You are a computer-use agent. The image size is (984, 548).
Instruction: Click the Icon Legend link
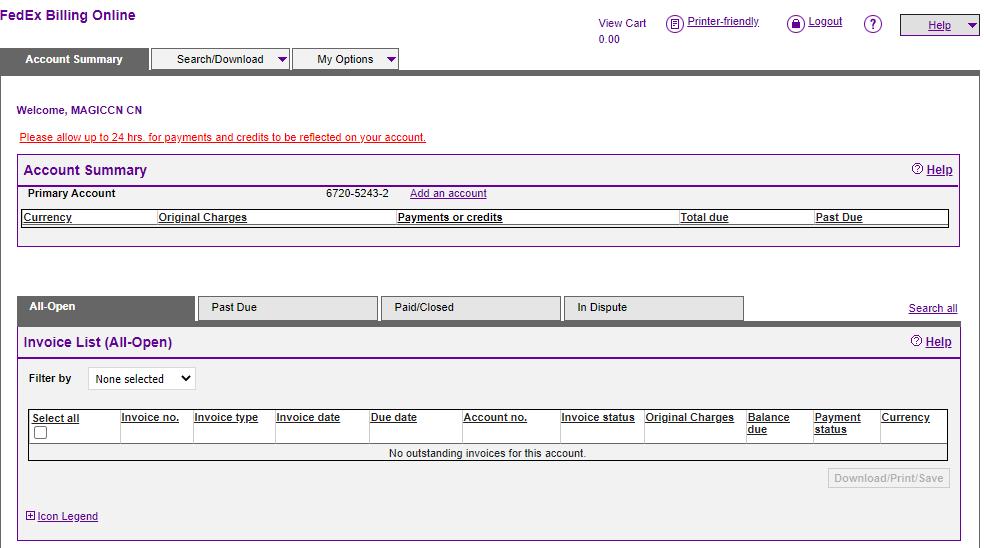[x=68, y=516]
